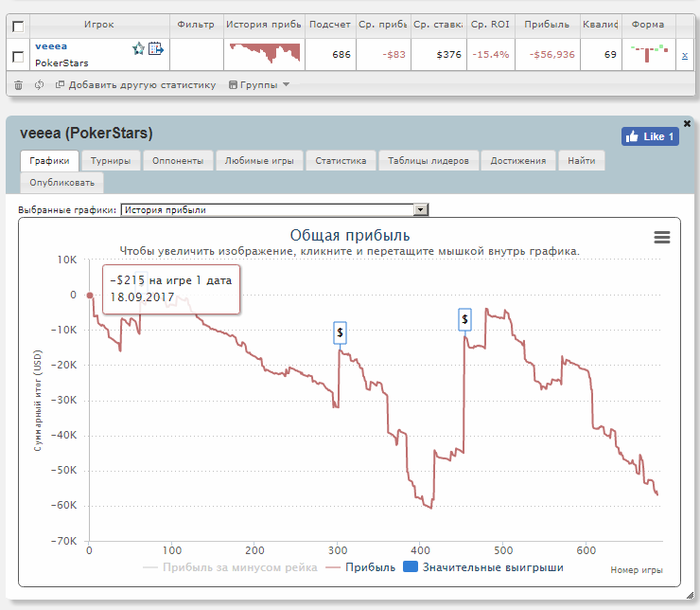The width and height of the screenshot is (700, 610).
Task: Click the trash delete icon below the table
Action: click(x=18, y=85)
